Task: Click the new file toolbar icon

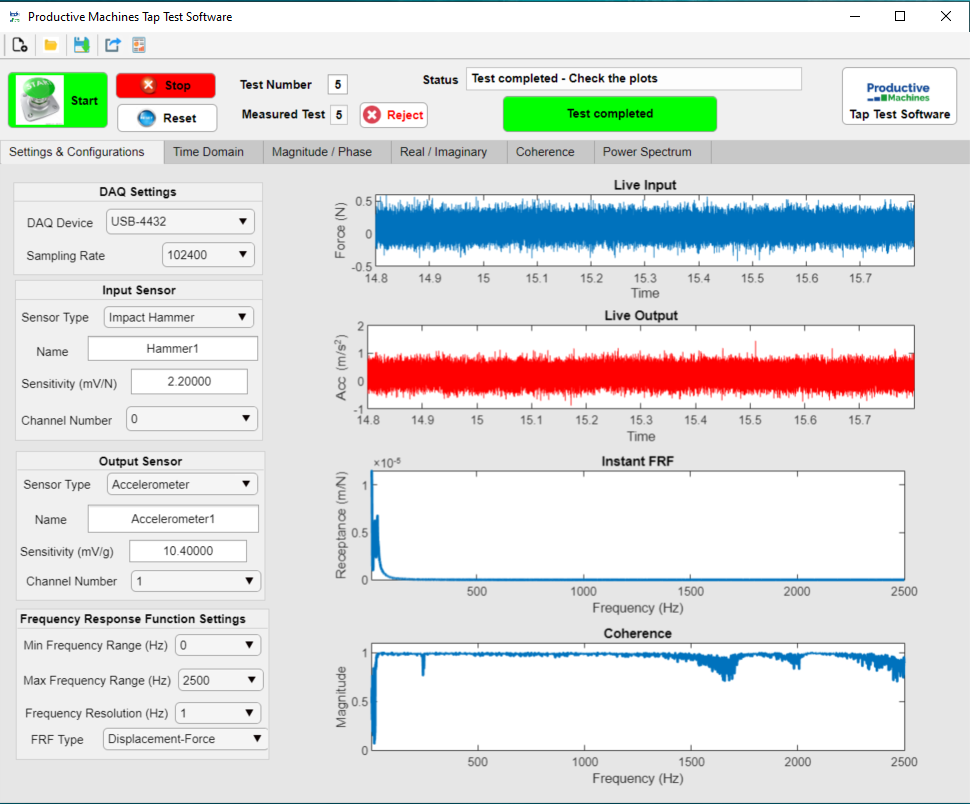Action: click(x=20, y=45)
